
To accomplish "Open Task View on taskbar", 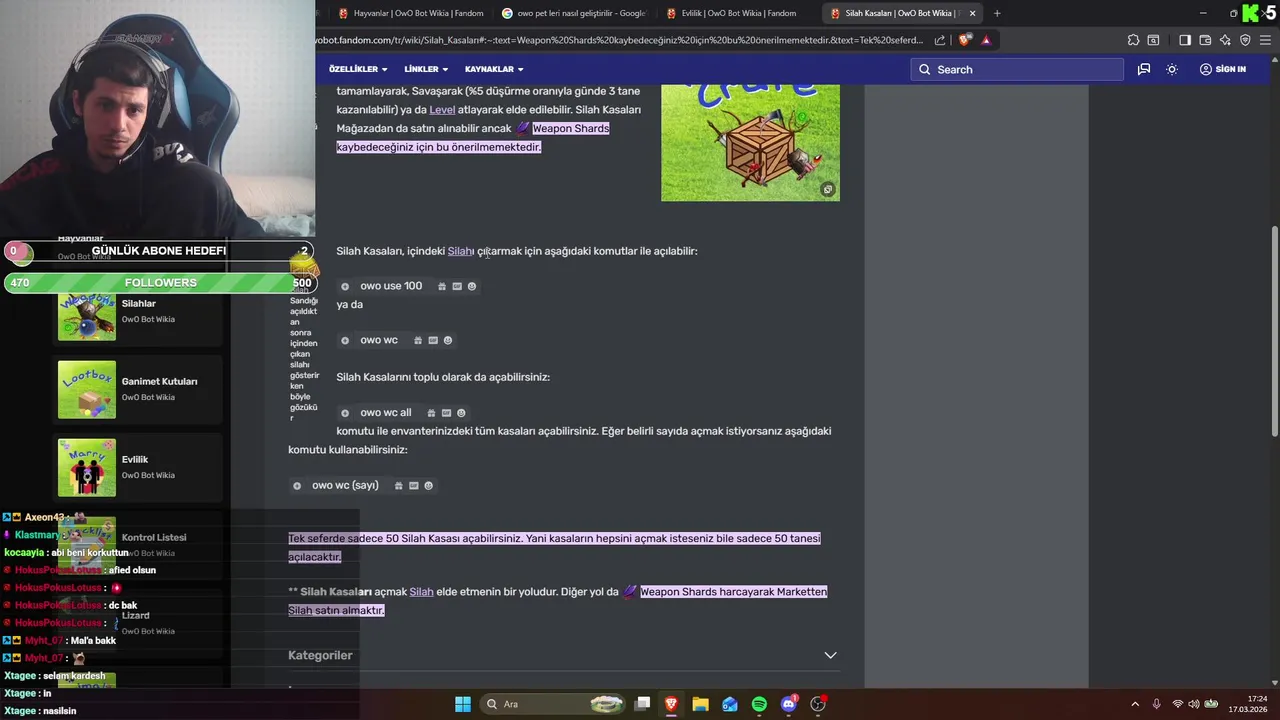I will pos(643,704).
